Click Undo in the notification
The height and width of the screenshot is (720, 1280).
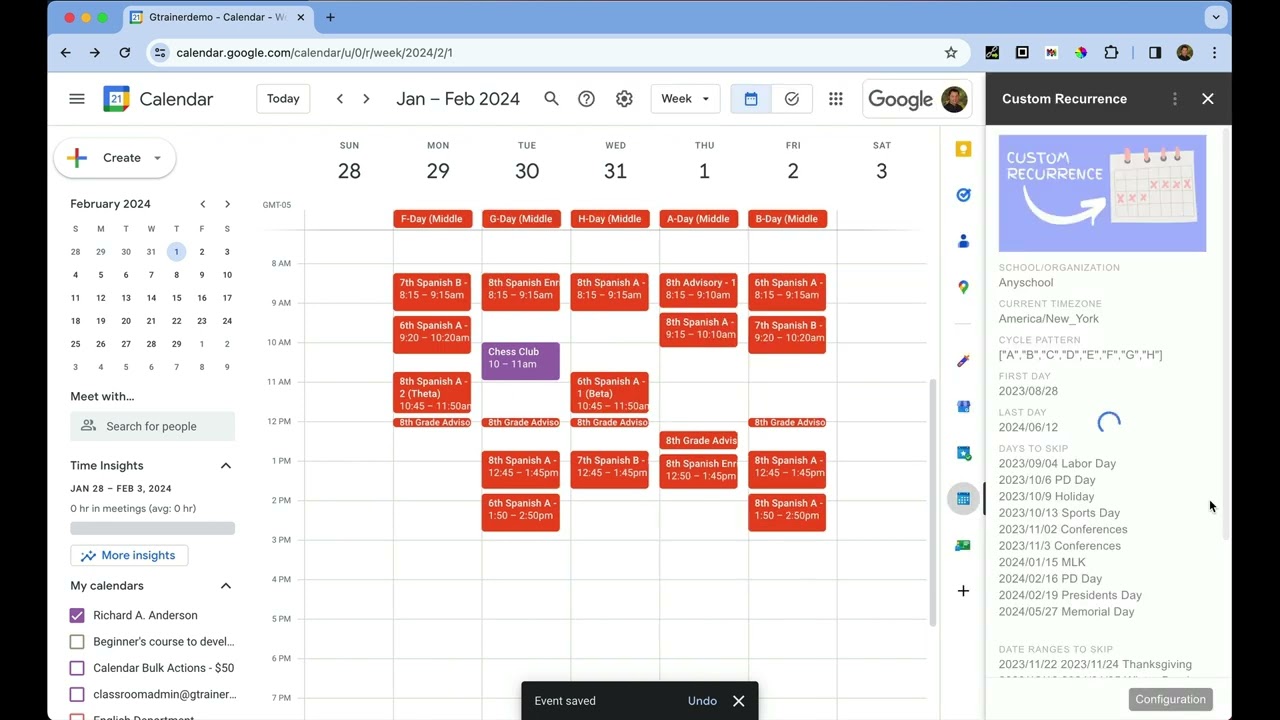(702, 701)
